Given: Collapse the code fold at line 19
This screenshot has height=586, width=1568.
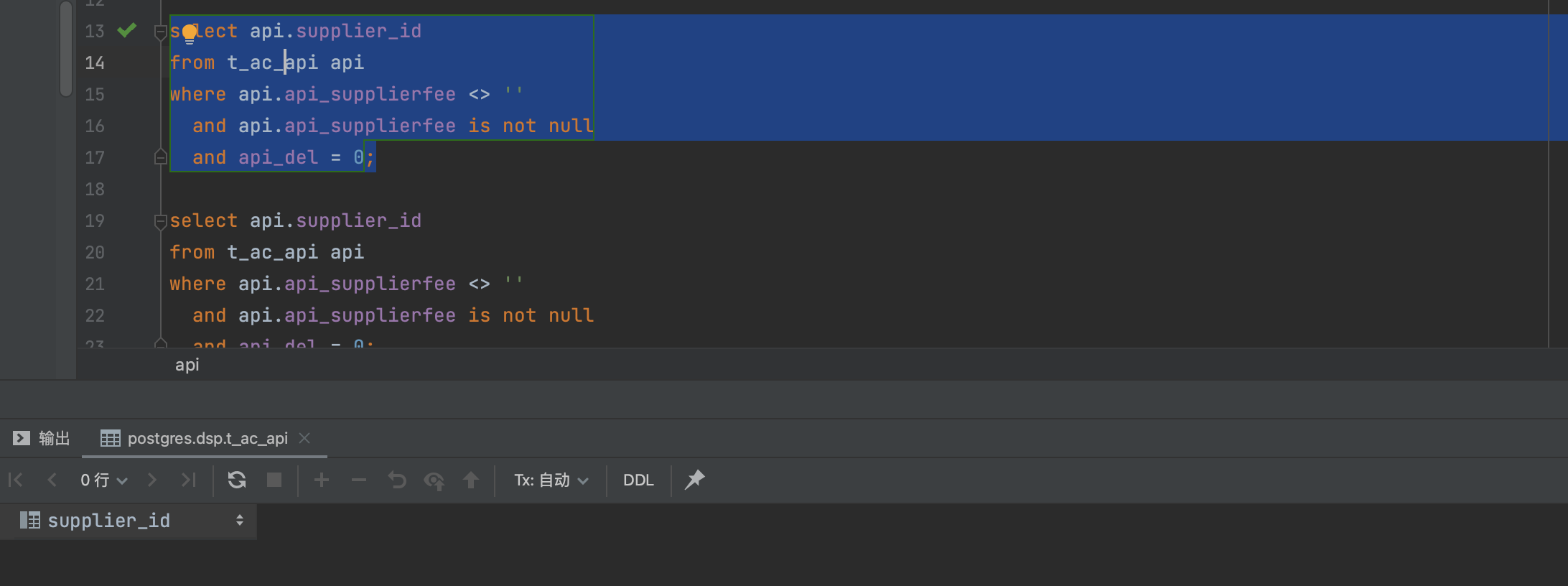Looking at the screenshot, I should [160, 221].
